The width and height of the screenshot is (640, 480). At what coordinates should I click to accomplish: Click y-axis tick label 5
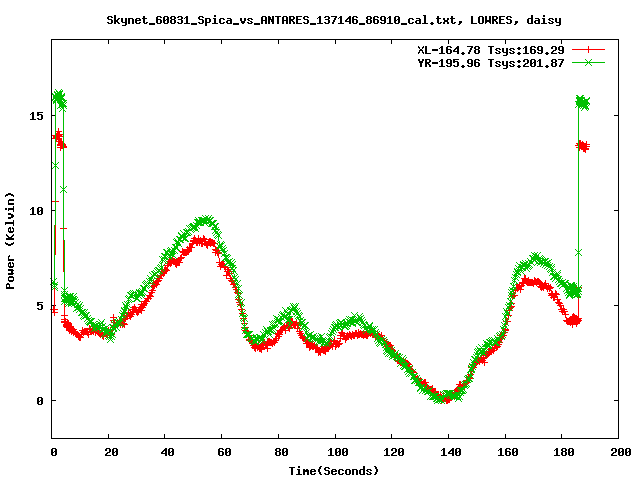(x=40, y=306)
